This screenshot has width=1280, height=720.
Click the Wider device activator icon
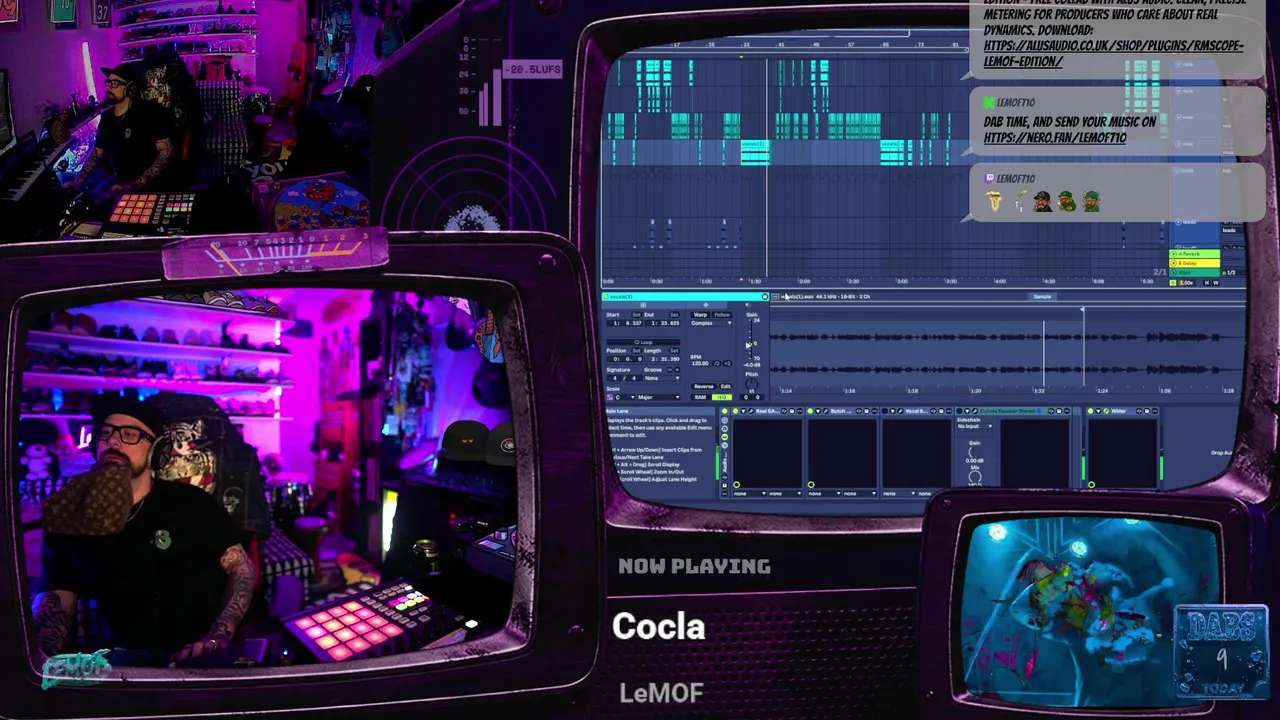(x=1090, y=411)
